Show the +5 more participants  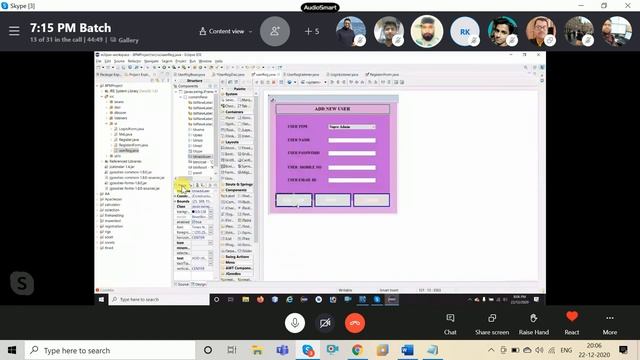(312, 31)
